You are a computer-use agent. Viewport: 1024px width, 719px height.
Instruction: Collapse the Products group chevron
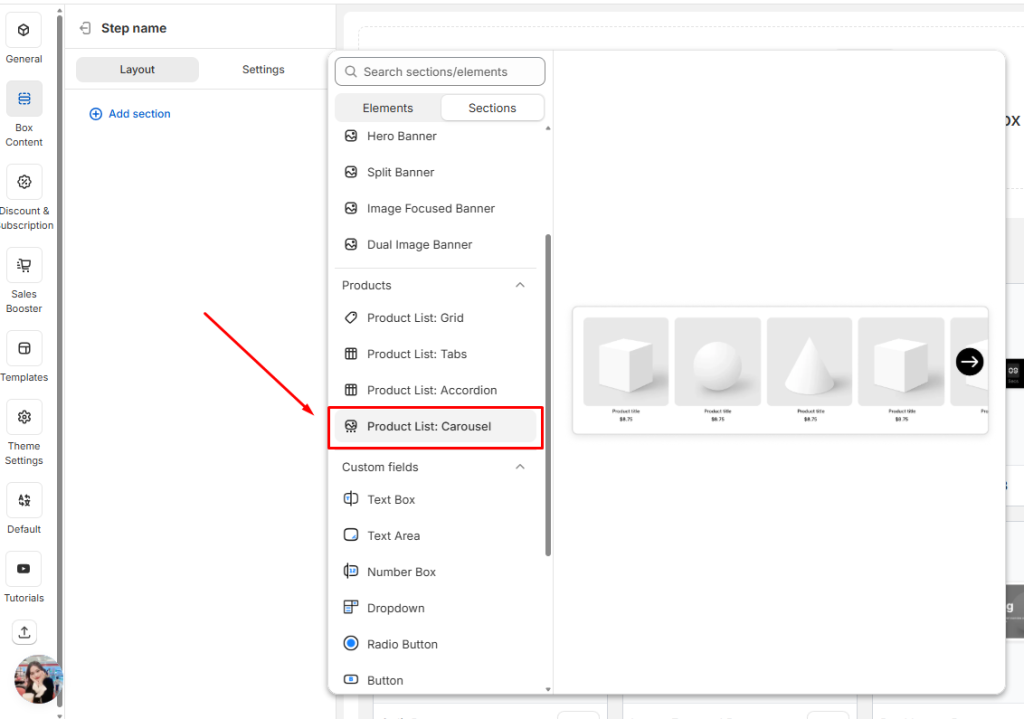pyautogui.click(x=520, y=285)
